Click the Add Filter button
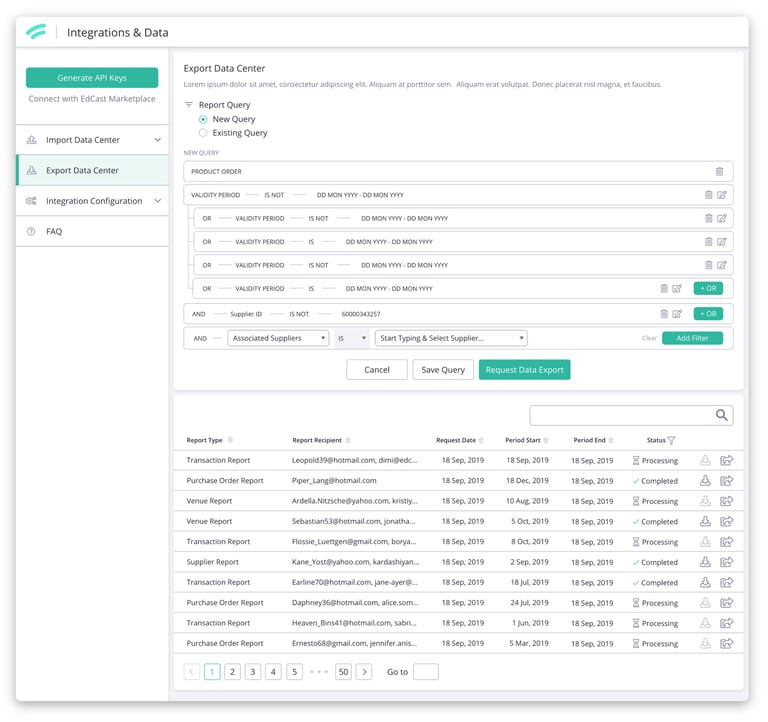Screen dimensions: 768x722 692,338
